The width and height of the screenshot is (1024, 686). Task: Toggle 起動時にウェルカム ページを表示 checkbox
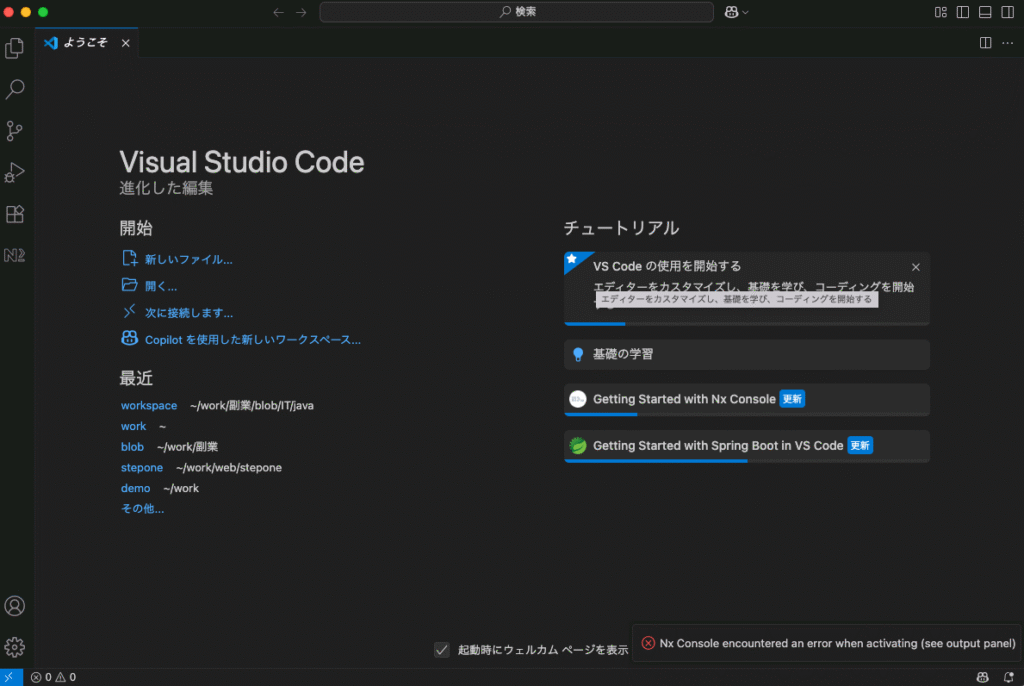click(x=442, y=650)
